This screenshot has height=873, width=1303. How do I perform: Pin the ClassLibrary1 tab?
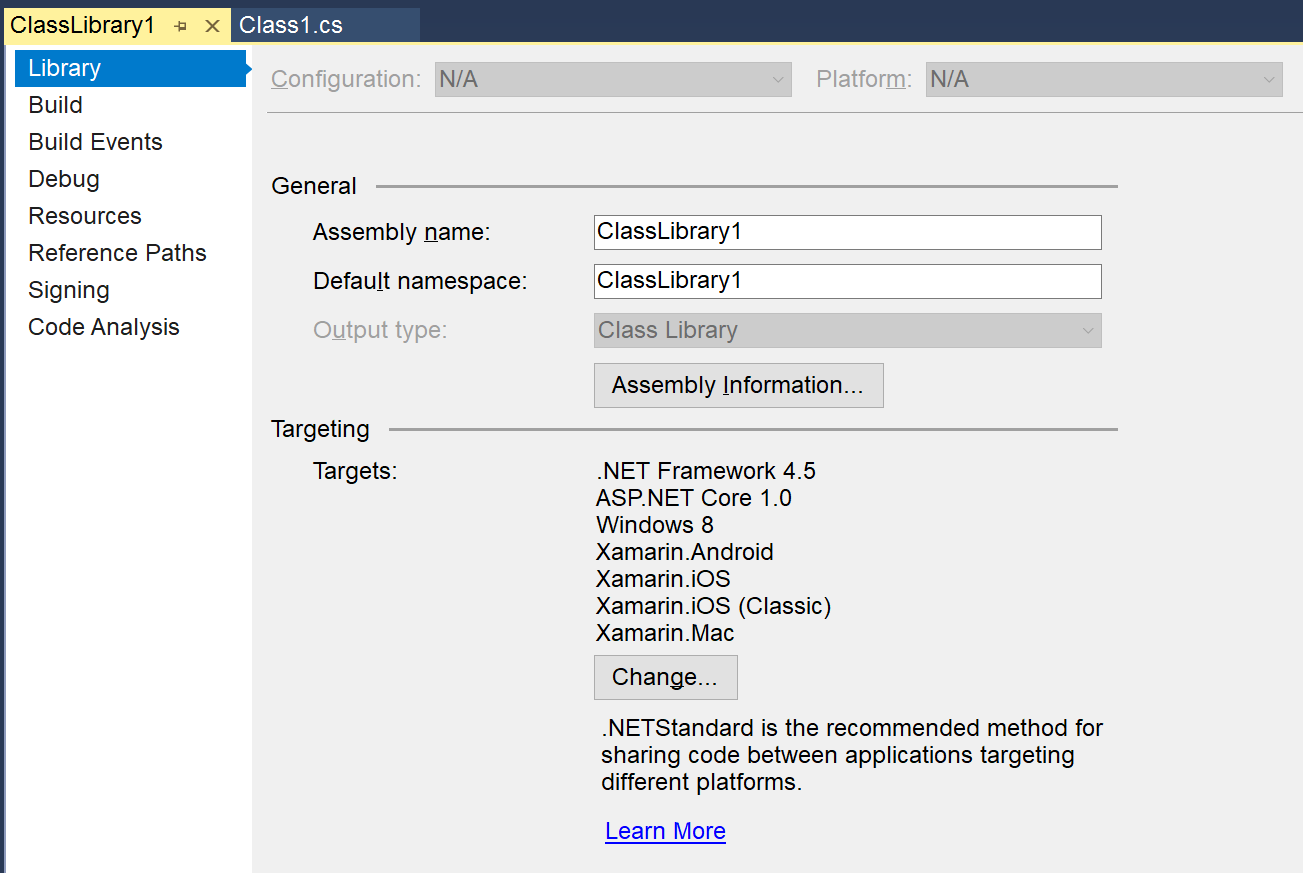click(x=181, y=26)
